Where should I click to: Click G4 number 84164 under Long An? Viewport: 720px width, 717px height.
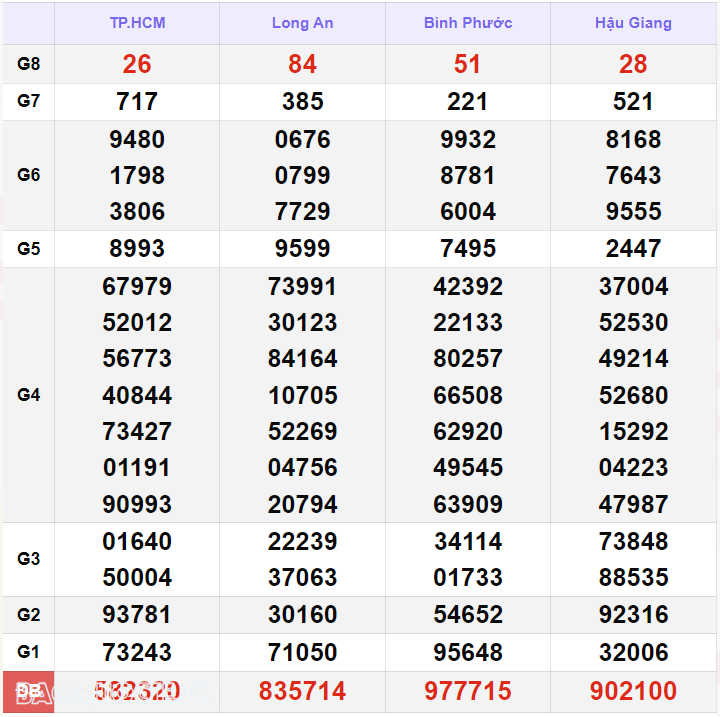(302, 358)
